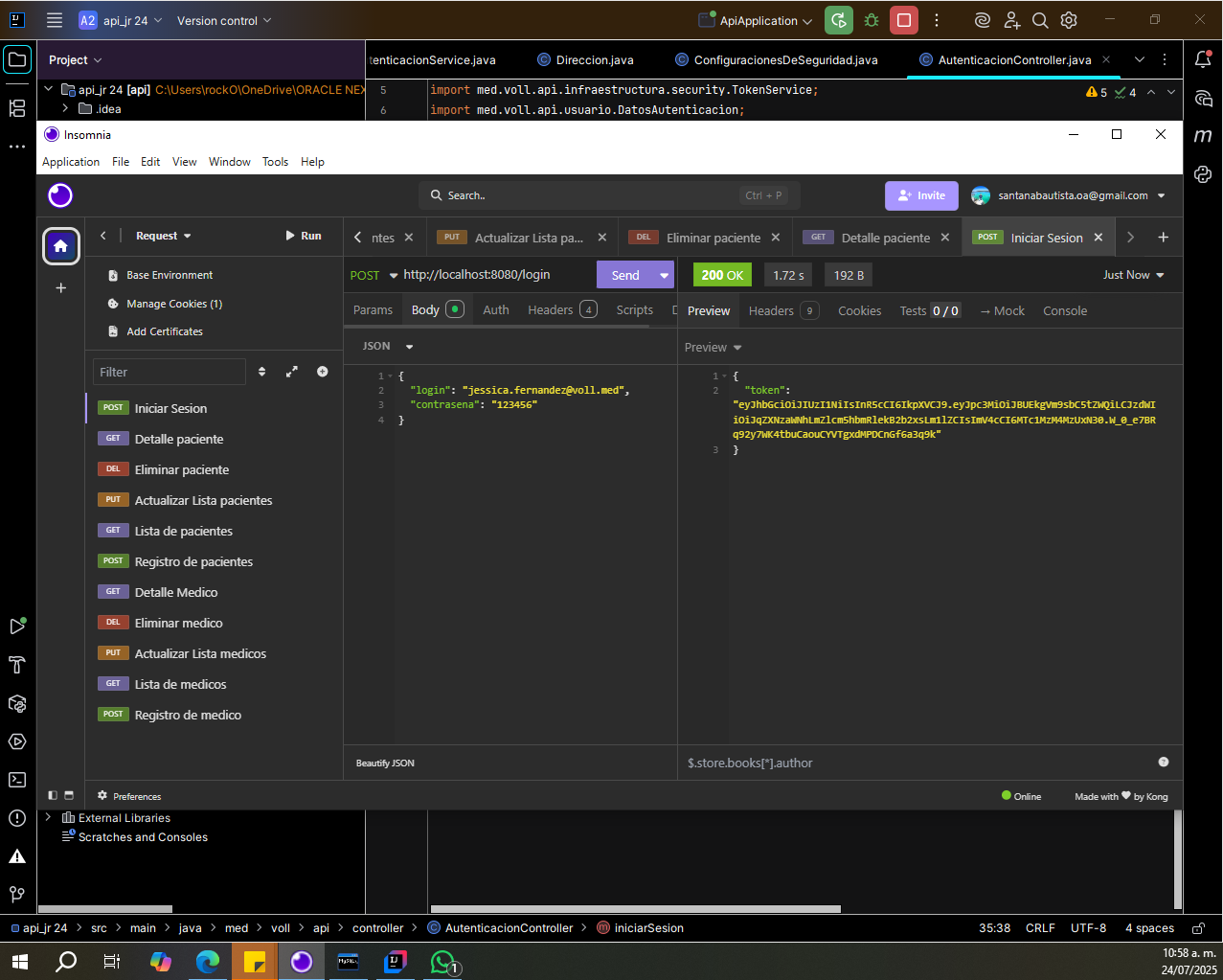The height and width of the screenshot is (980, 1223).
Task: Debug ApiApplication with the bug icon
Action: 872,20
